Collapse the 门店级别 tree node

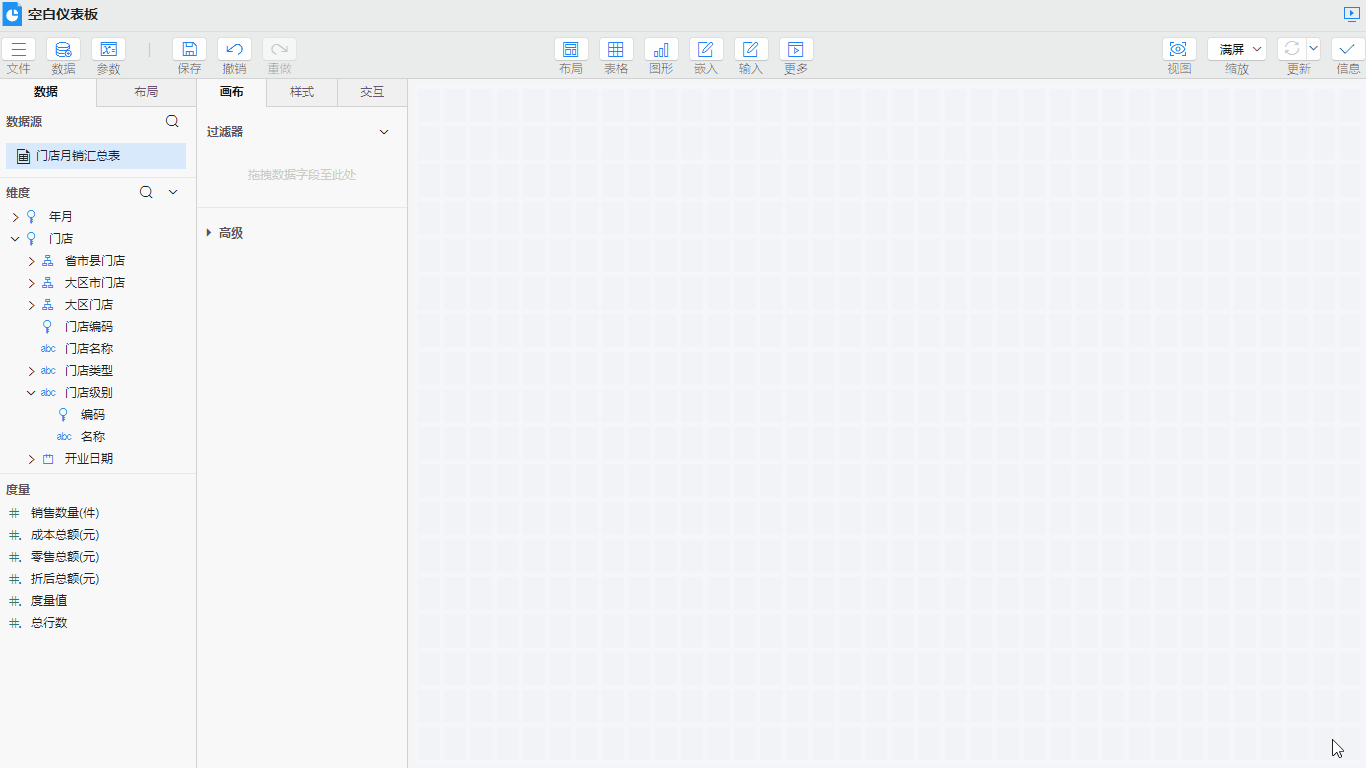pos(31,393)
